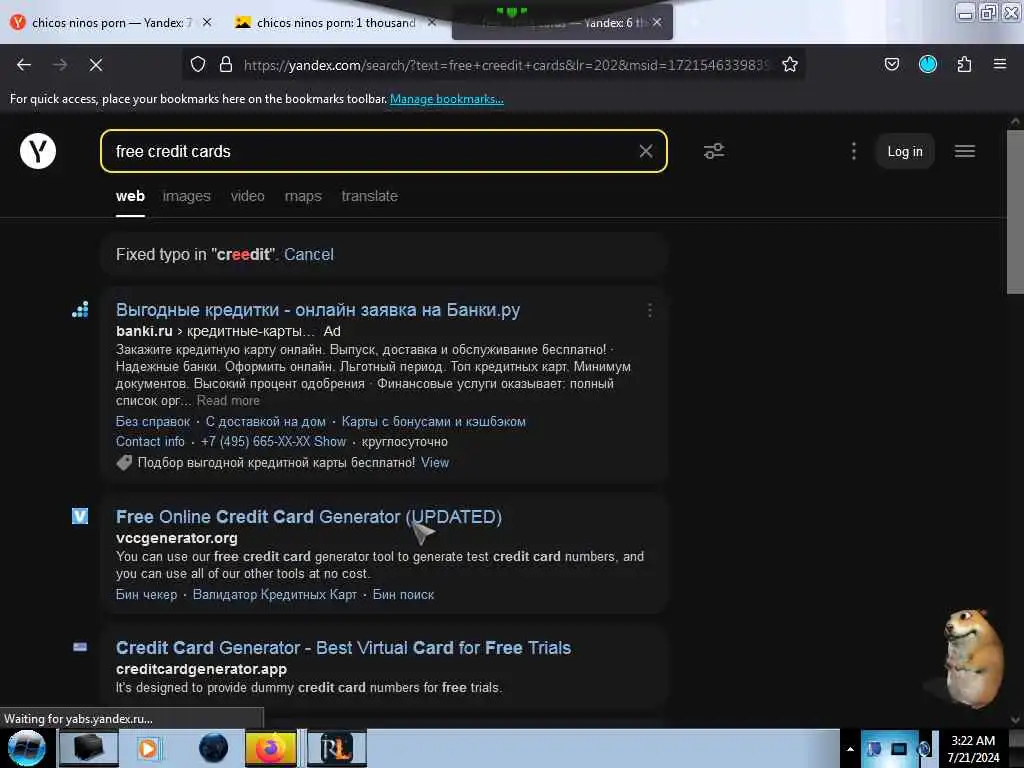Screen dimensions: 1024x768
Task: Open the tracking protection shield icon
Action: [198, 64]
